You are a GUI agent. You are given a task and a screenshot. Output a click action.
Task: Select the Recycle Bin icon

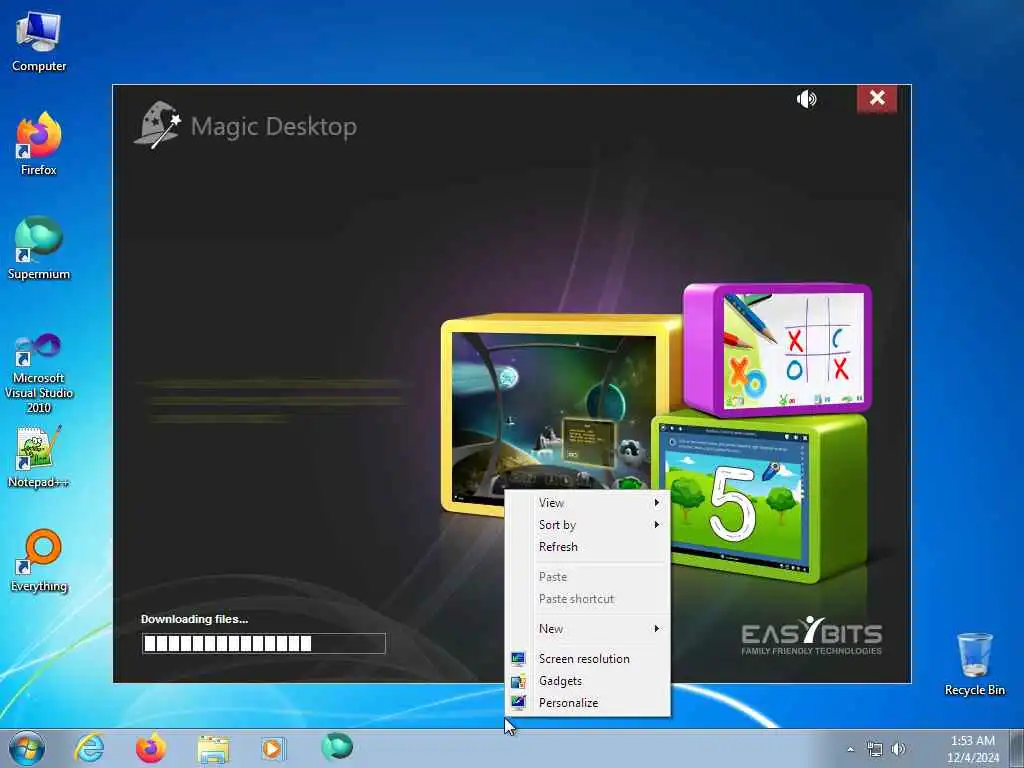click(974, 664)
